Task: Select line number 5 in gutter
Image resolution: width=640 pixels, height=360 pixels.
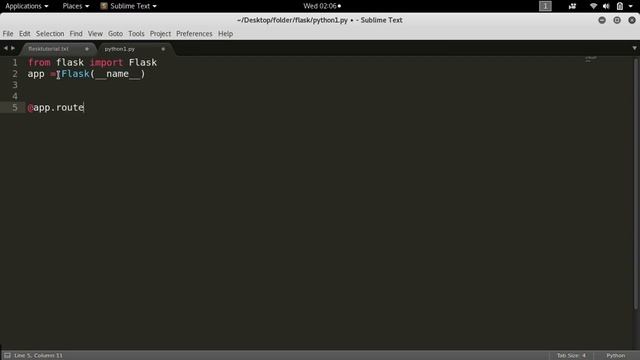Action: pyautogui.click(x=15, y=107)
